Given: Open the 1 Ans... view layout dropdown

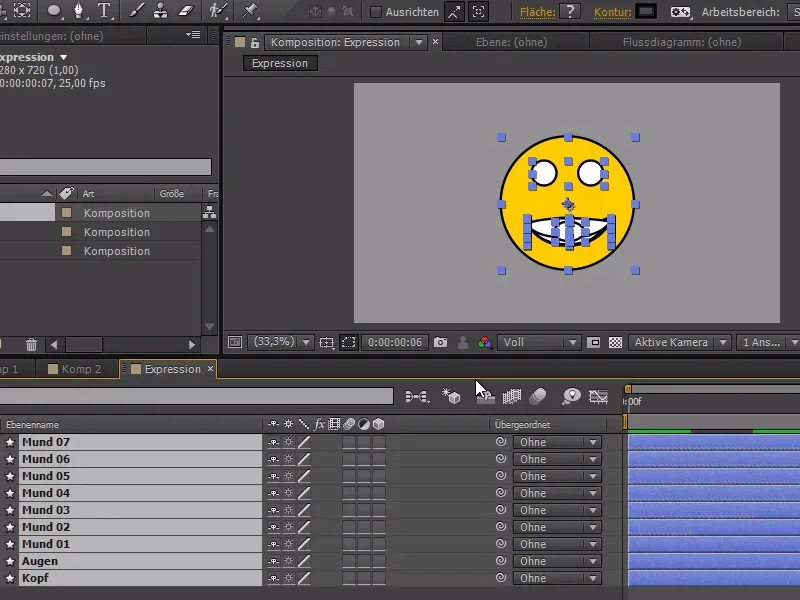Looking at the screenshot, I should click(x=767, y=342).
